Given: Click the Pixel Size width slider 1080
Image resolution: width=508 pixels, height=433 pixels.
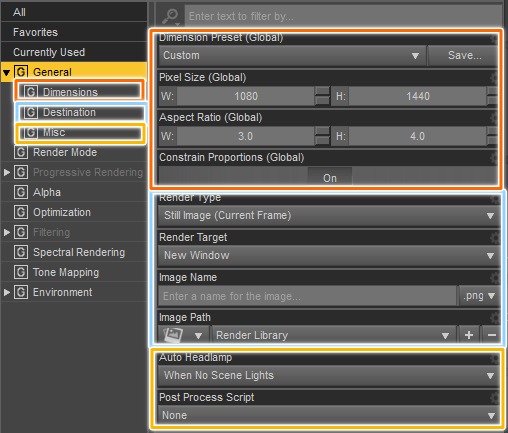Looking at the screenshot, I should [x=246, y=96].
